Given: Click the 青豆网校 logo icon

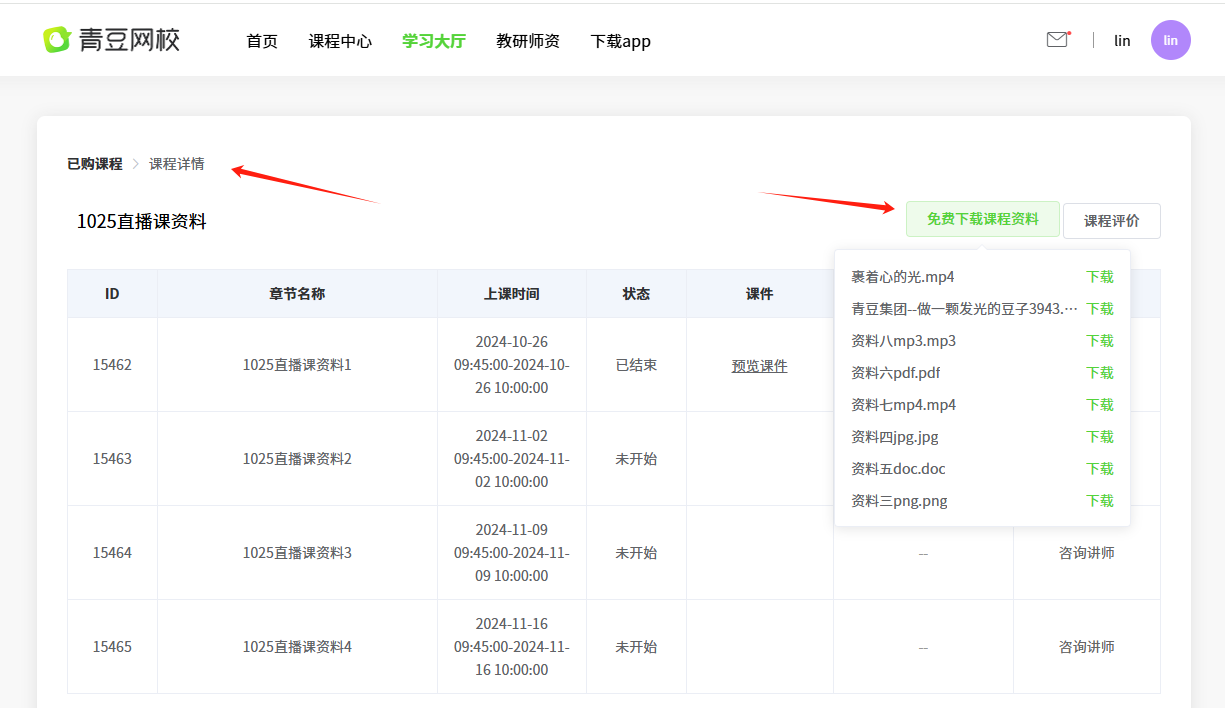Looking at the screenshot, I should tap(57, 40).
